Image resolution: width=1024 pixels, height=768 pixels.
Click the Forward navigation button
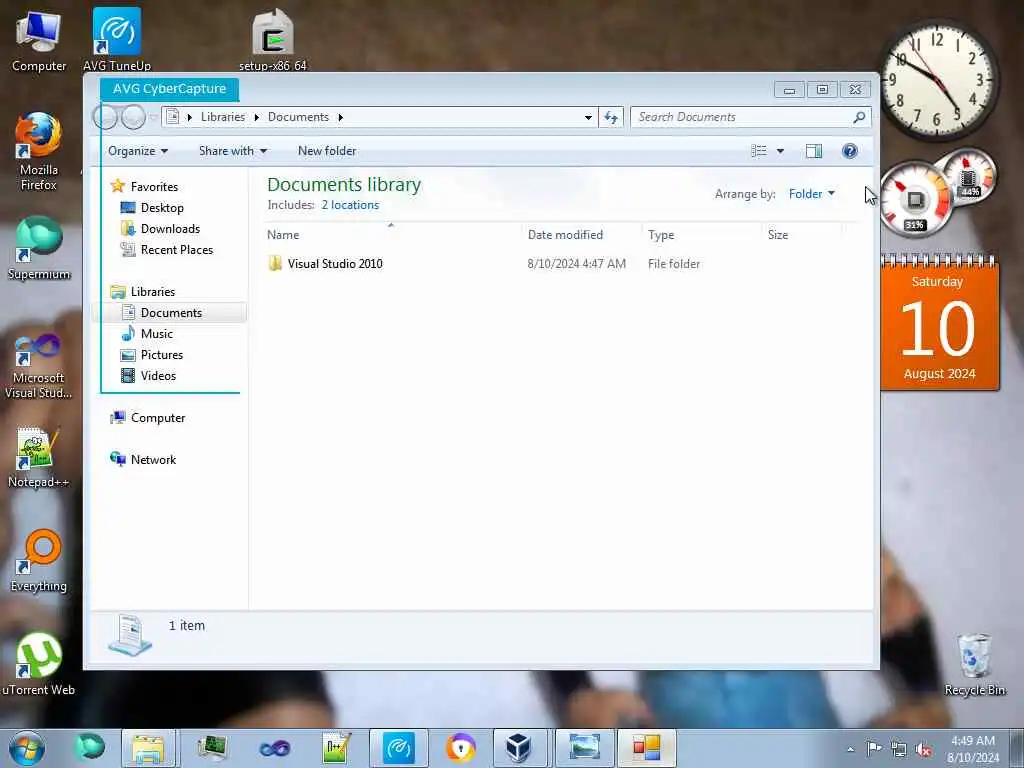pos(133,118)
